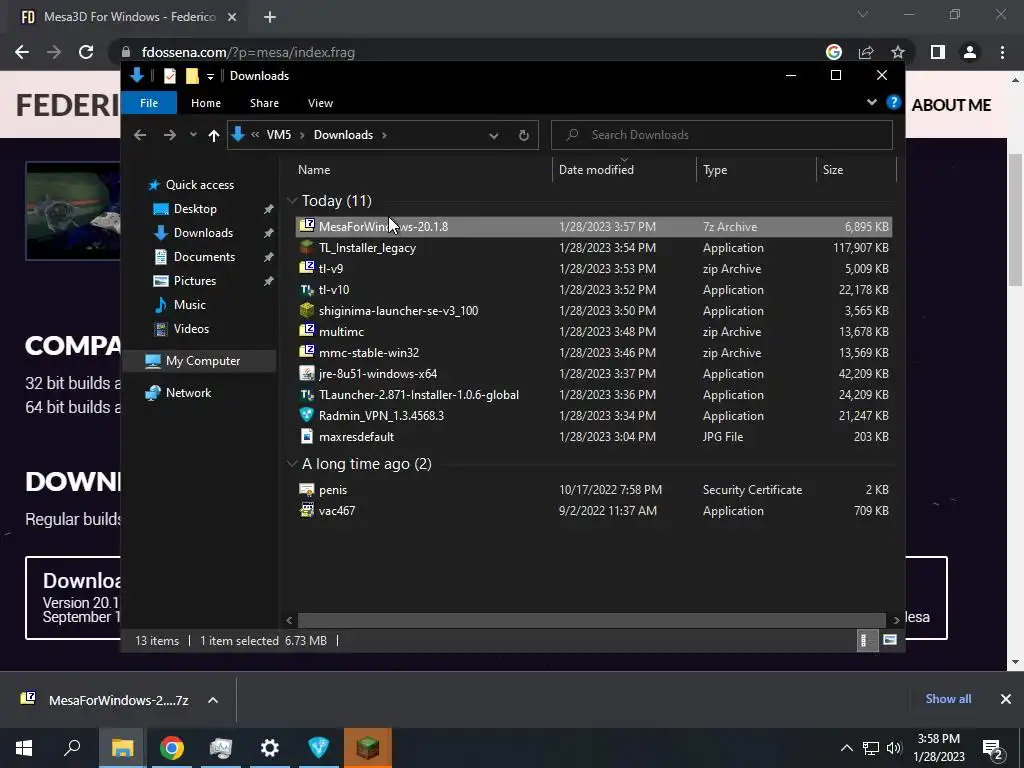Open Minecraft launcher from taskbar
1024x768 pixels.
[x=368, y=748]
